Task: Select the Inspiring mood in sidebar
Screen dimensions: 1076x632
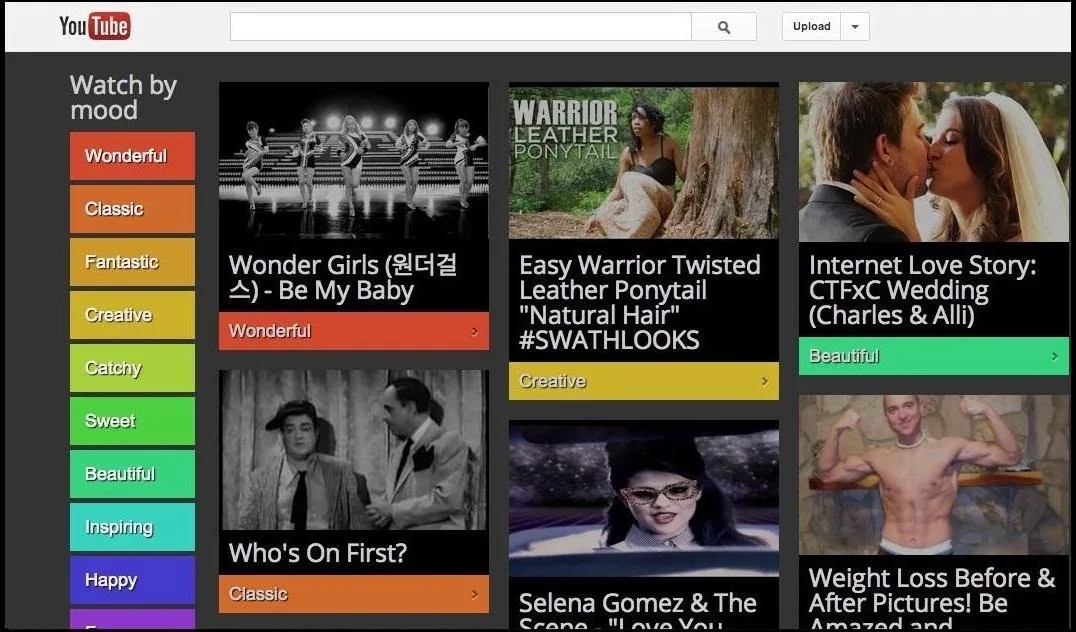Action: (132, 527)
